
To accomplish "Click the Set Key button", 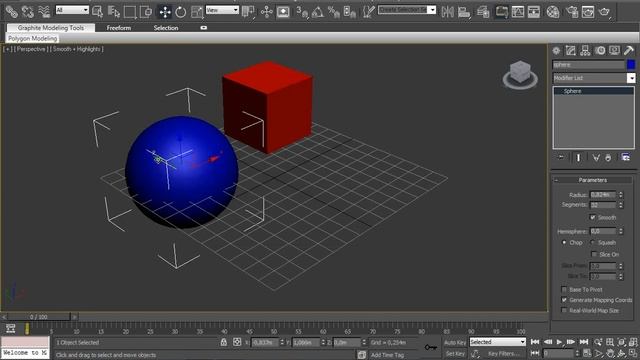I will [x=455, y=353].
